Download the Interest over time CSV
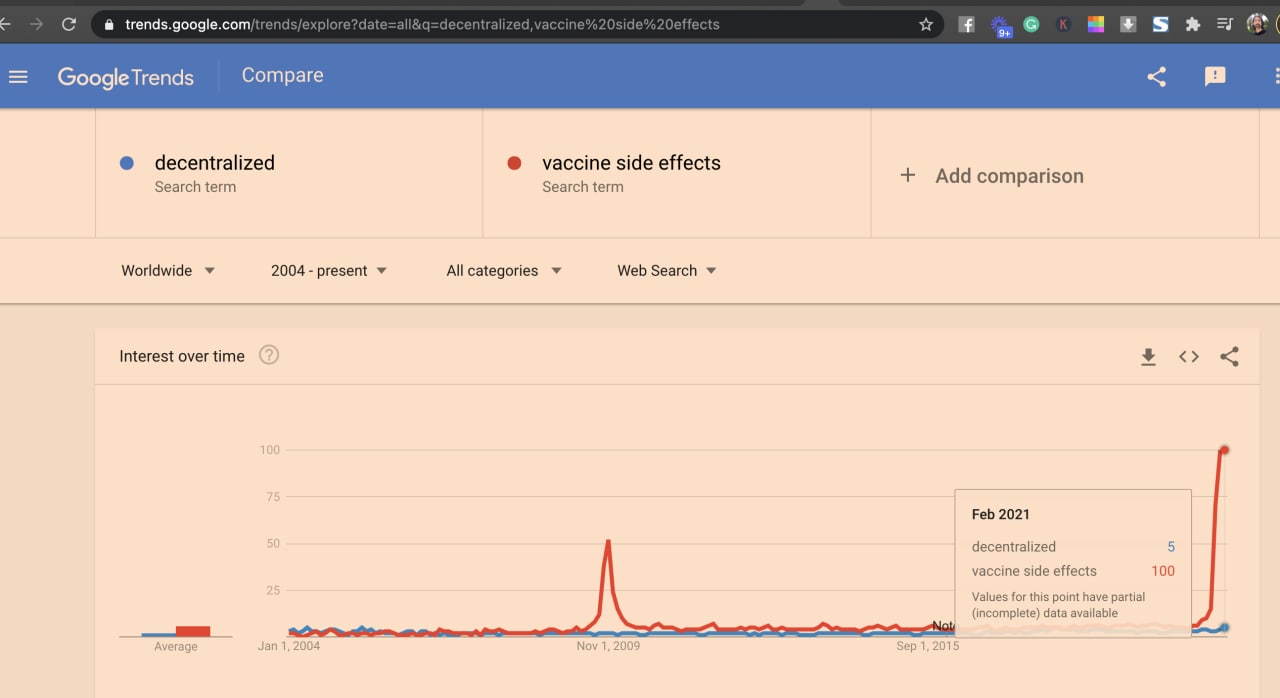The image size is (1280, 698). coord(1148,356)
